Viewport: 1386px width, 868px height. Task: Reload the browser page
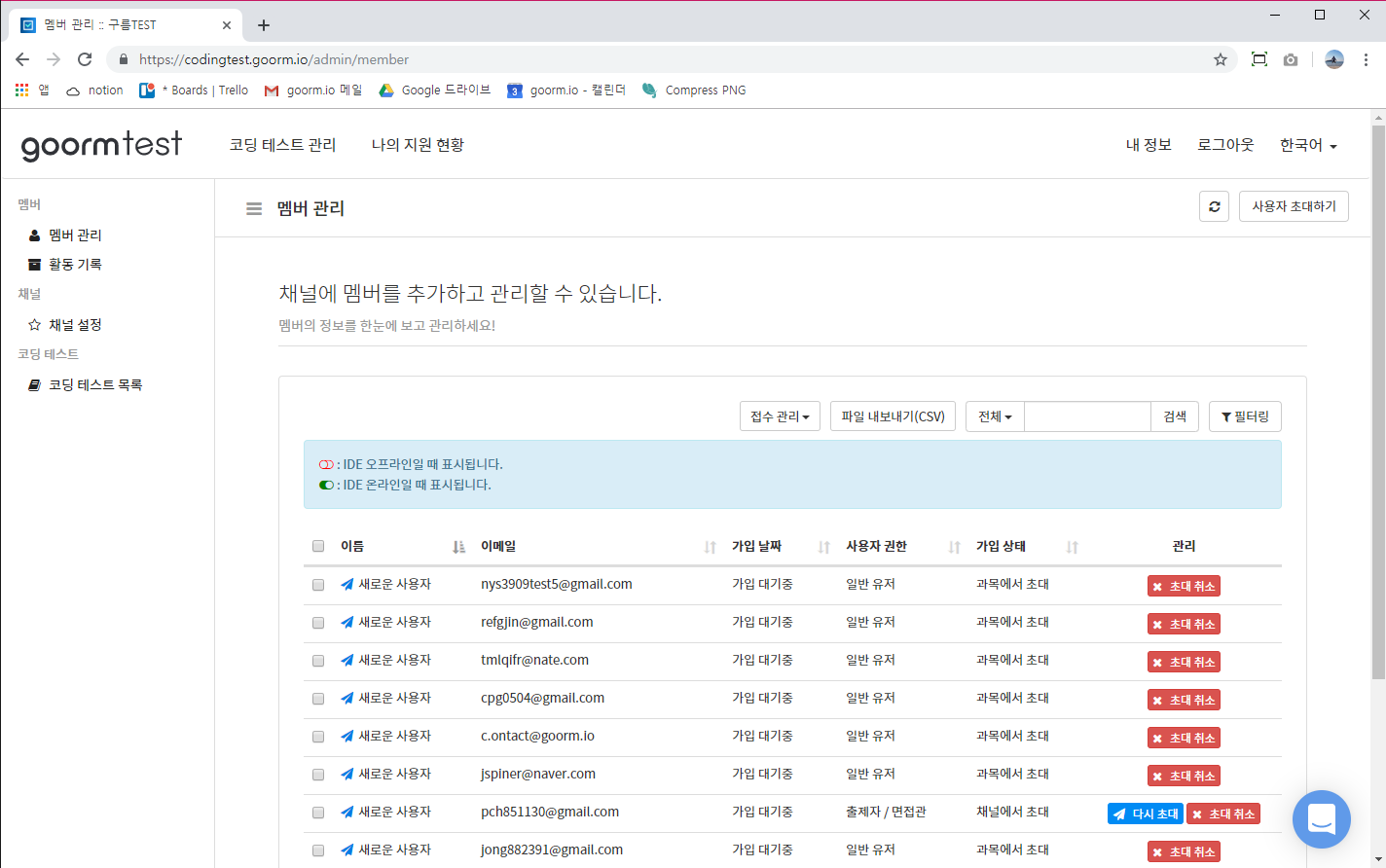(x=85, y=59)
